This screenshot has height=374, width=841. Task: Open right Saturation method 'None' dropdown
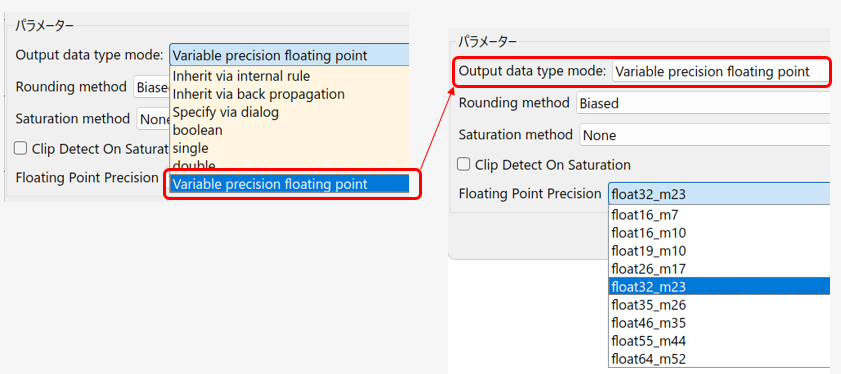click(x=705, y=135)
